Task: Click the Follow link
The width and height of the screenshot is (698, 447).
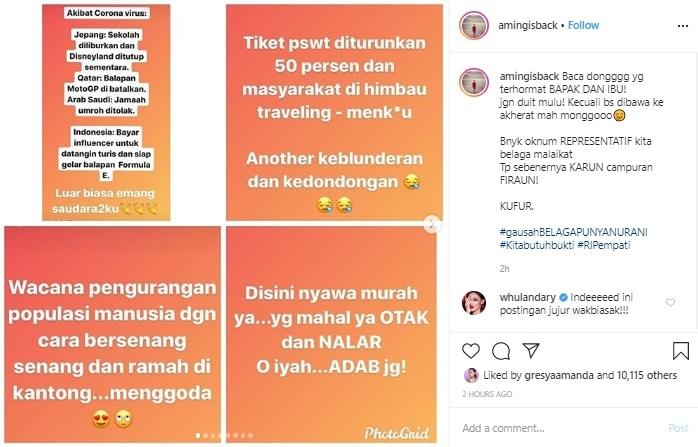Action: pos(583,25)
